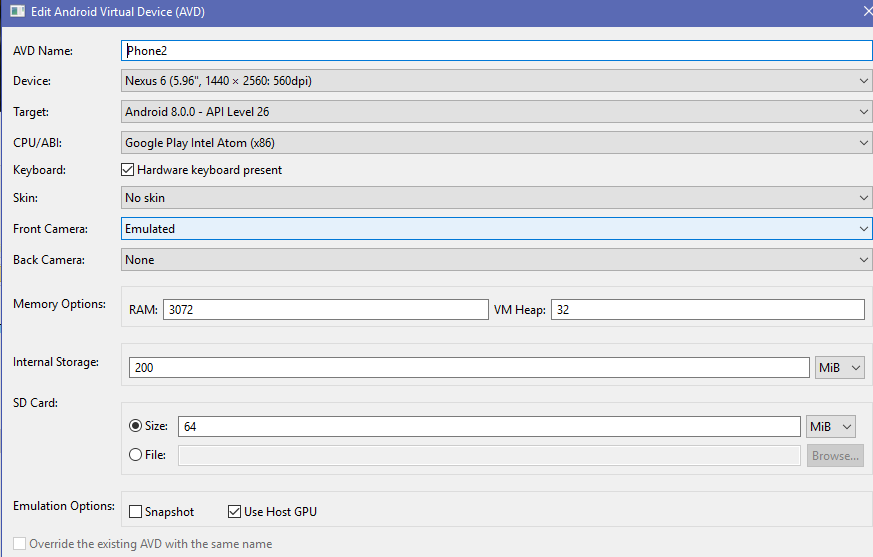Click the Internal Storage: label

[x=56, y=362]
